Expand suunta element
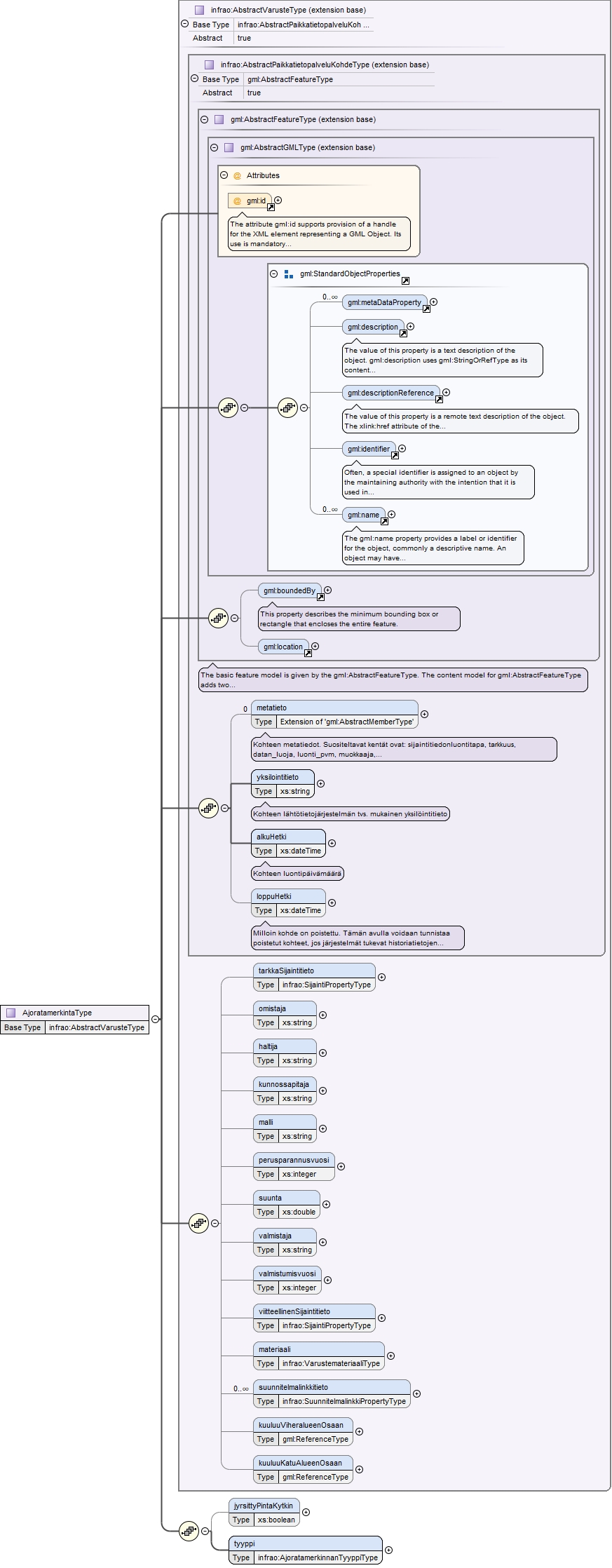The image size is (612, 1568). (x=327, y=1205)
